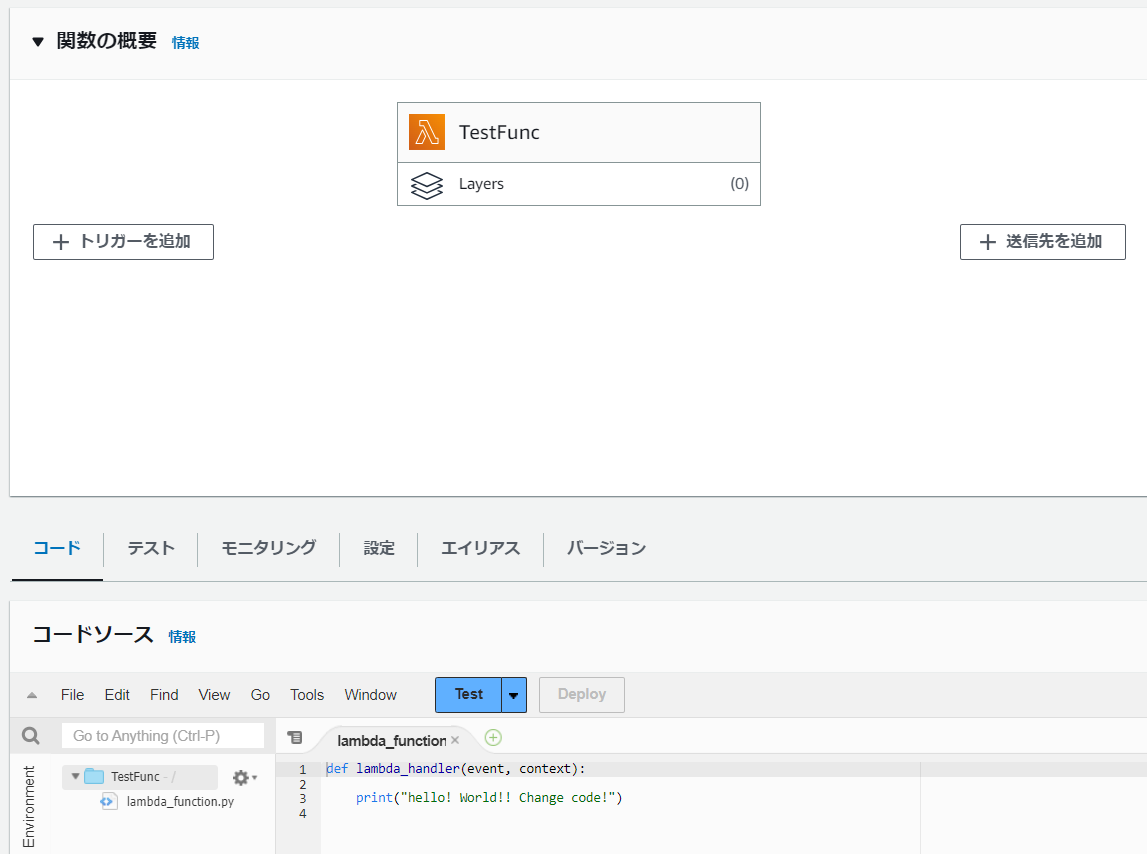Click the 送信先を追加 button
Image resolution: width=1147 pixels, height=854 pixels.
[1042, 241]
